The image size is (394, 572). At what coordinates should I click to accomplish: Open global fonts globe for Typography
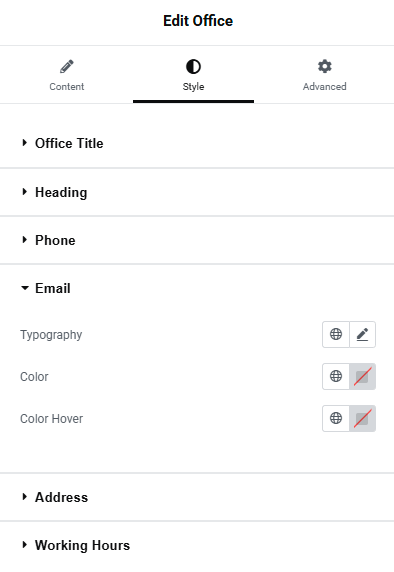(x=336, y=334)
